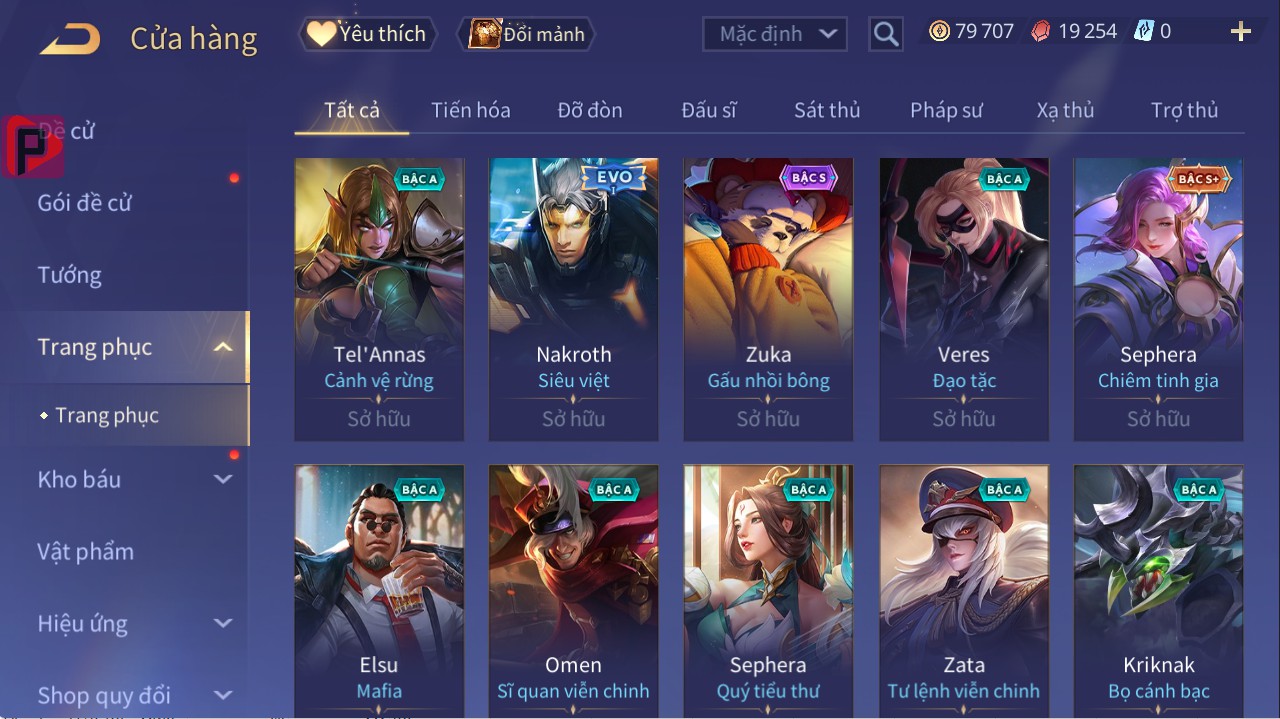Select Zuka Gấu nhồi bông skin card
Viewport: 1280px width, 719px height.
pyautogui.click(x=769, y=299)
